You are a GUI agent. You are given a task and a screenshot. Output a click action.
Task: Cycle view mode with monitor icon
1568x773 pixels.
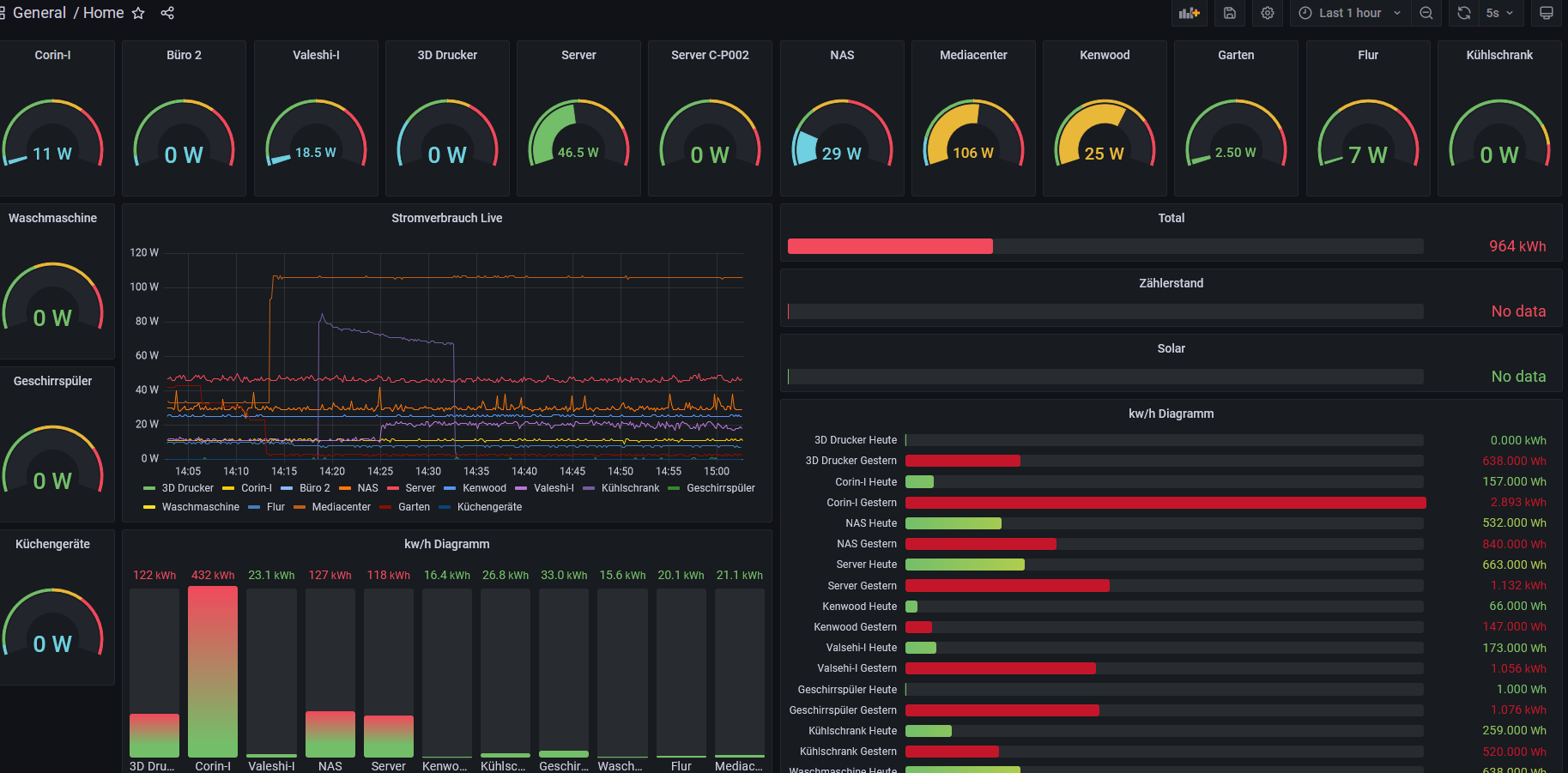(1547, 13)
